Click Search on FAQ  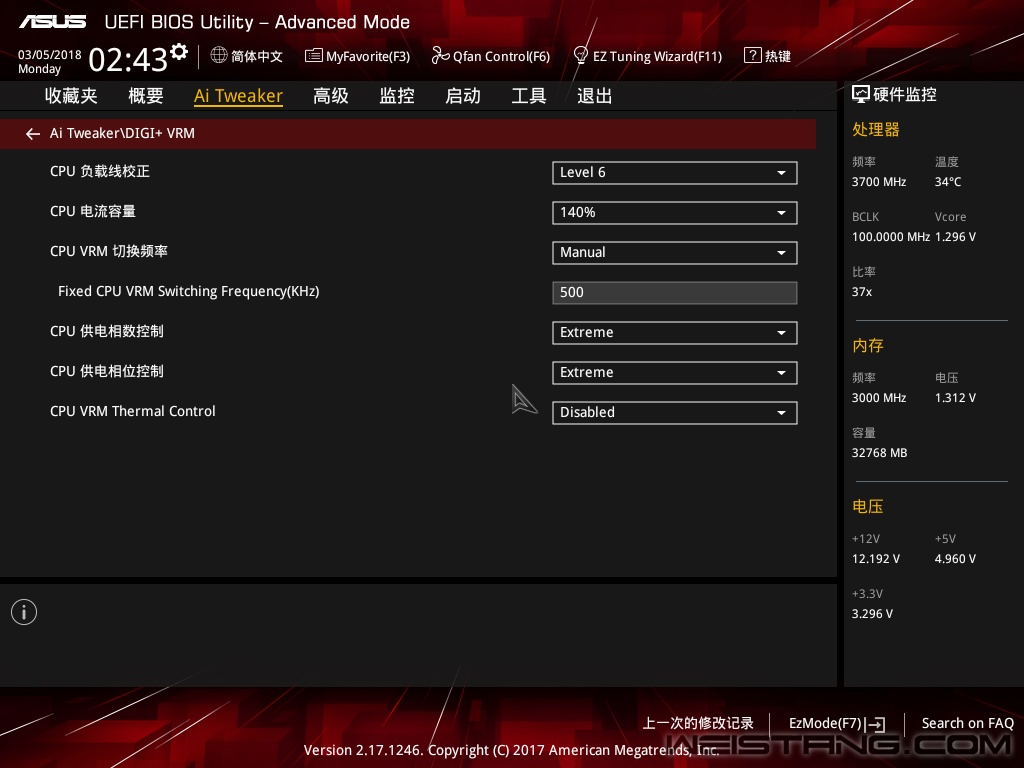click(x=967, y=723)
